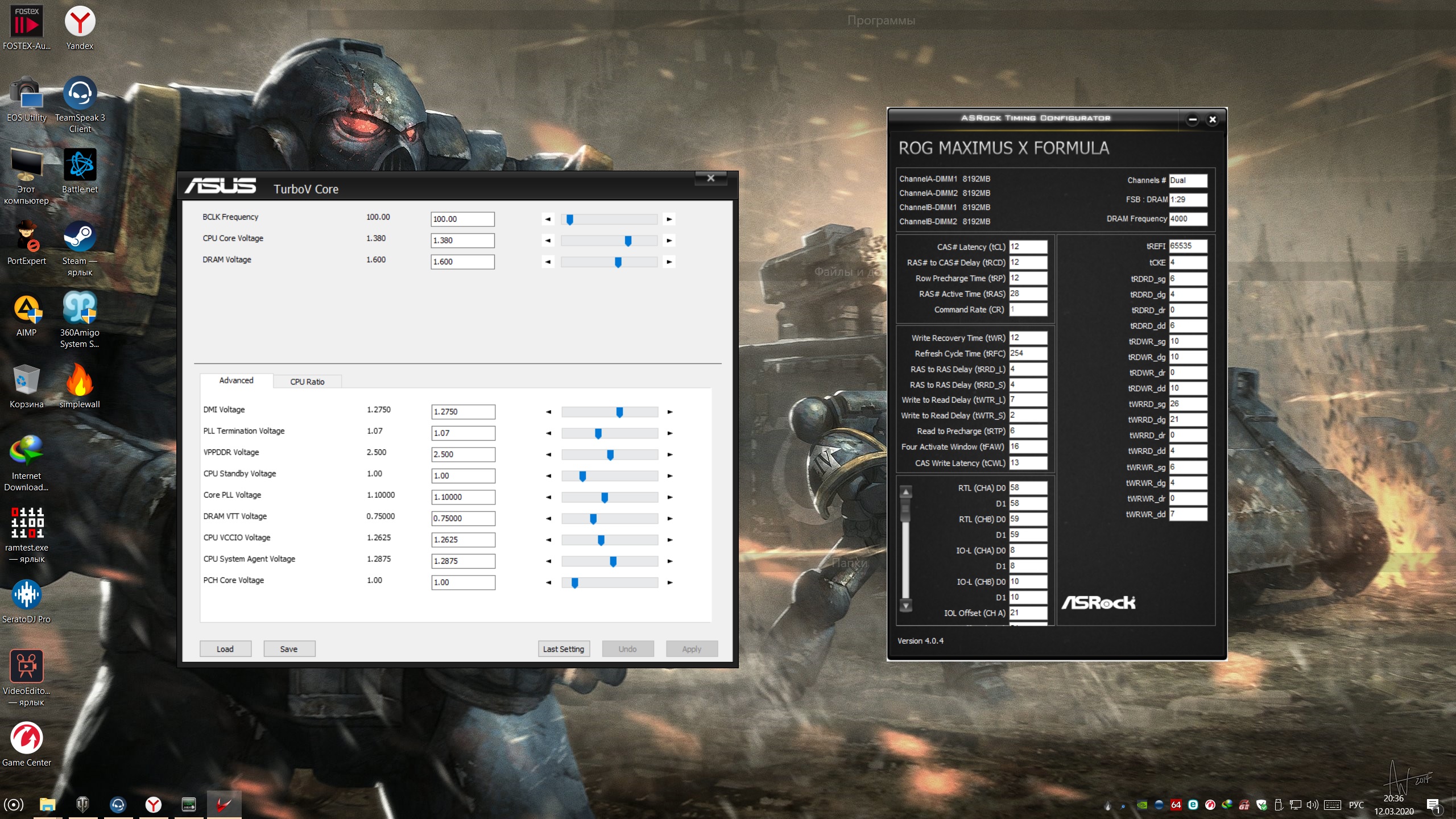Click the Save profile button
1456x819 pixels.
(x=289, y=649)
